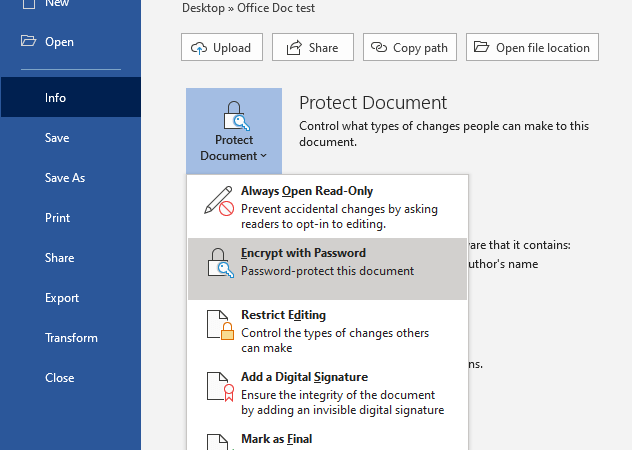Click 'Password-protect this document' description
The image size is (632, 450).
point(327,271)
